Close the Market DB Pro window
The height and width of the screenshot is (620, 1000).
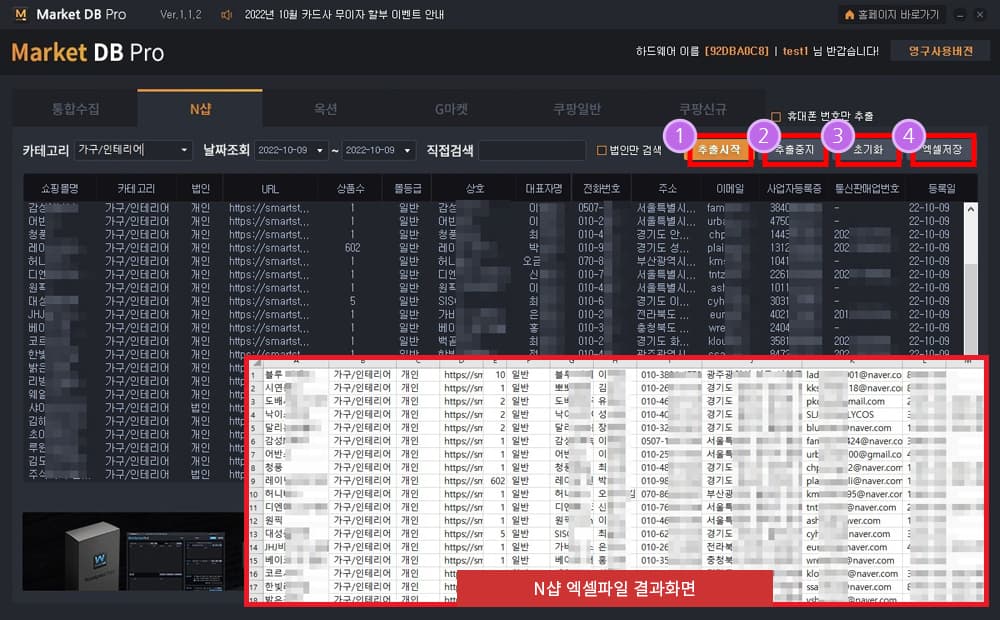[980, 15]
